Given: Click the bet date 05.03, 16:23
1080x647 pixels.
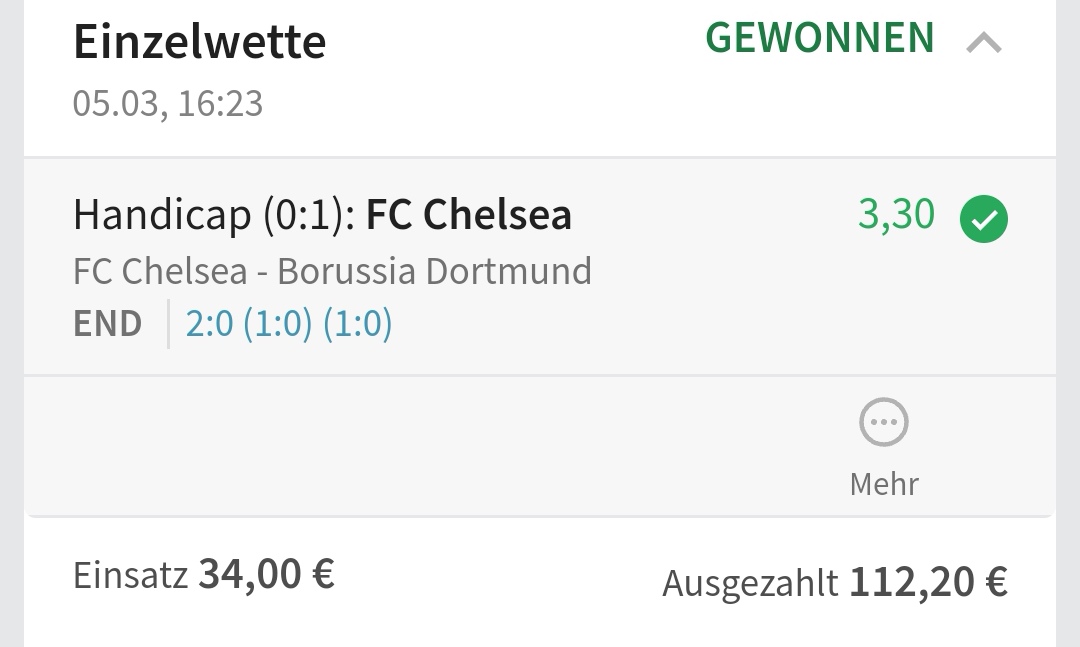Looking at the screenshot, I should (168, 103).
